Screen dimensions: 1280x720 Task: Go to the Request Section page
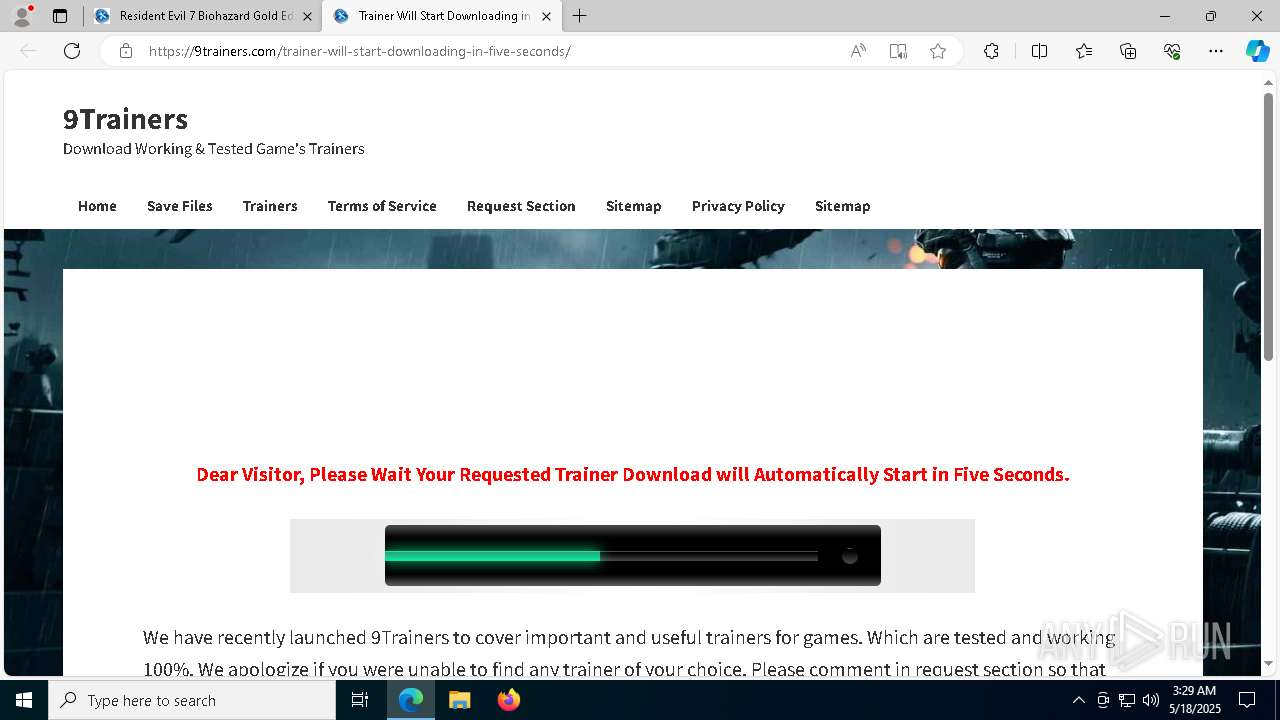[x=521, y=206]
